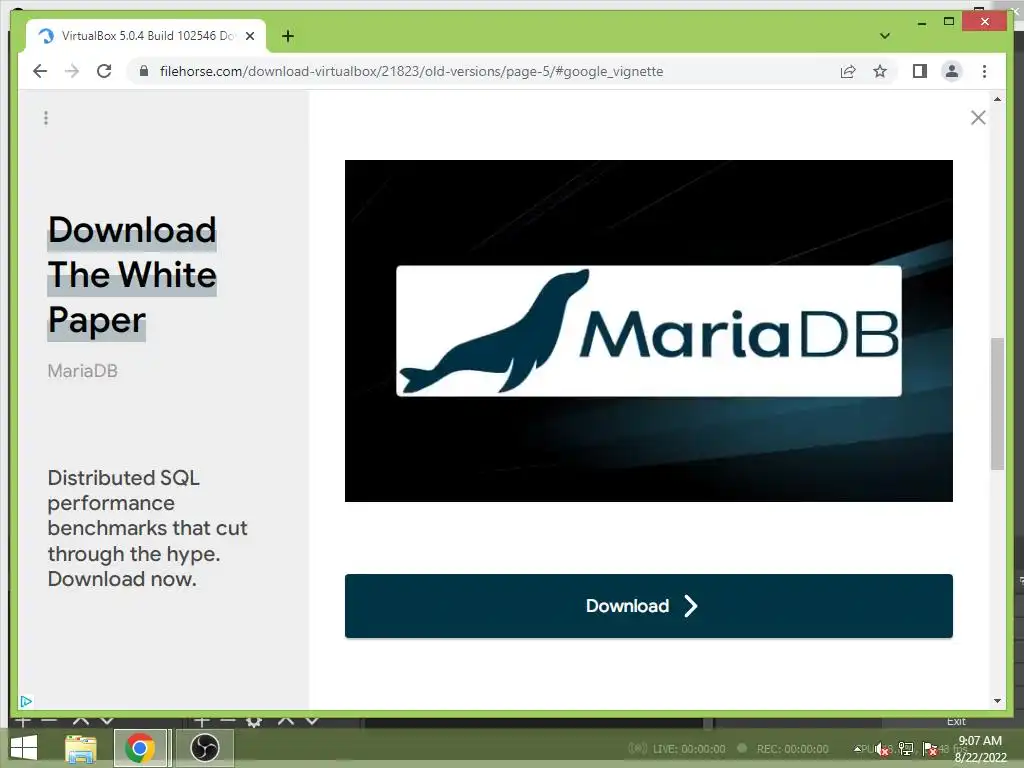Image resolution: width=1024 pixels, height=768 pixels.
Task: Maximize the Chrome window
Action: [x=949, y=22]
